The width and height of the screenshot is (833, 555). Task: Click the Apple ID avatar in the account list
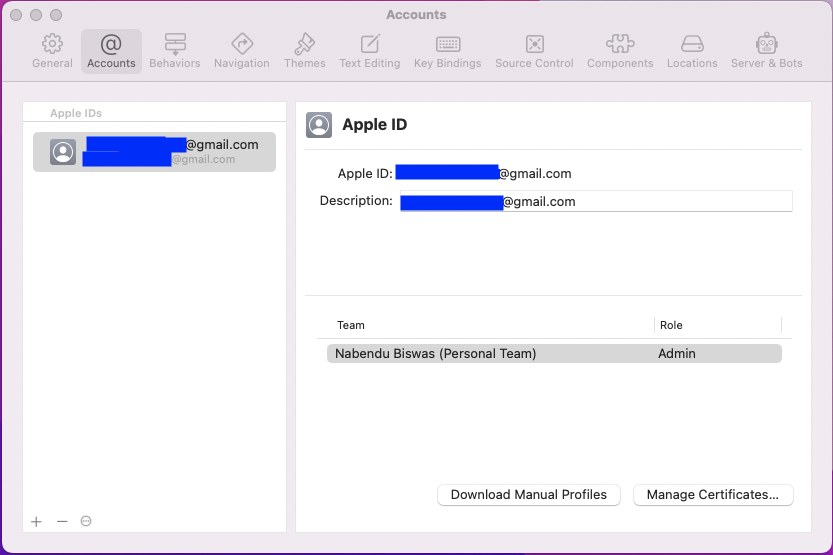tap(63, 152)
